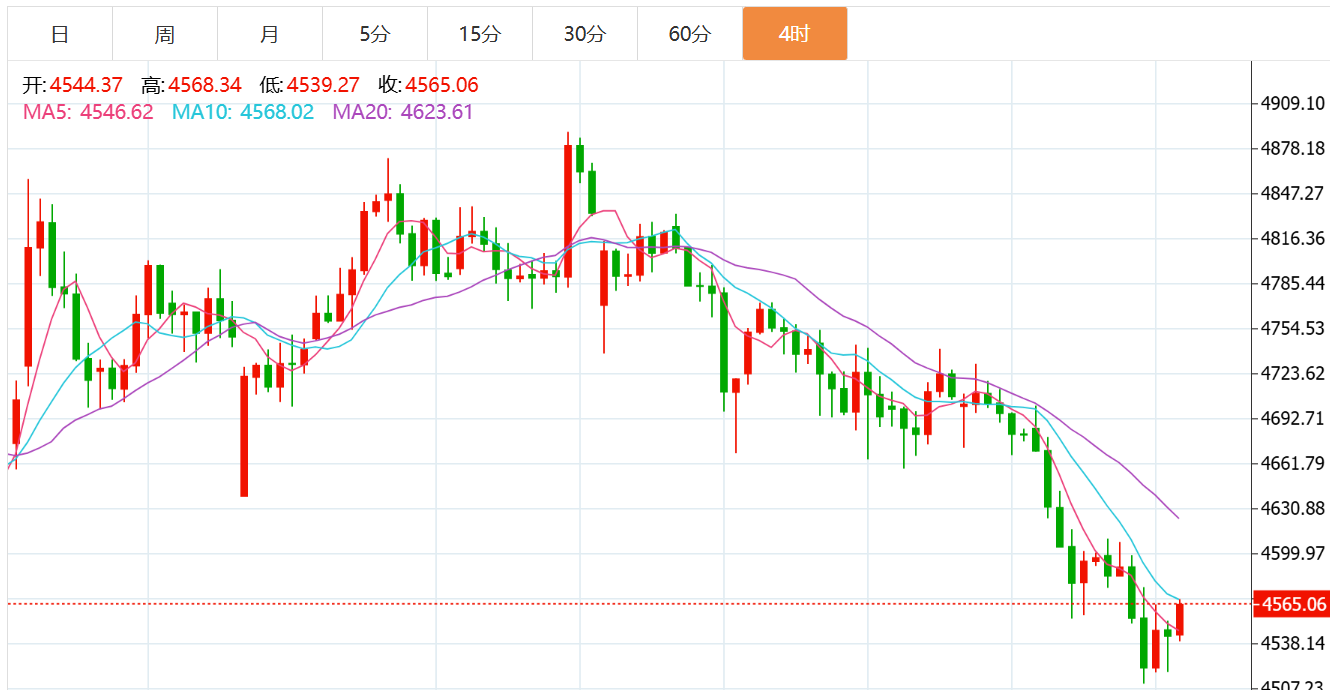This screenshot has width=1330, height=690.
Task: Click the 4661.79 price axis label
Action: click(1293, 463)
